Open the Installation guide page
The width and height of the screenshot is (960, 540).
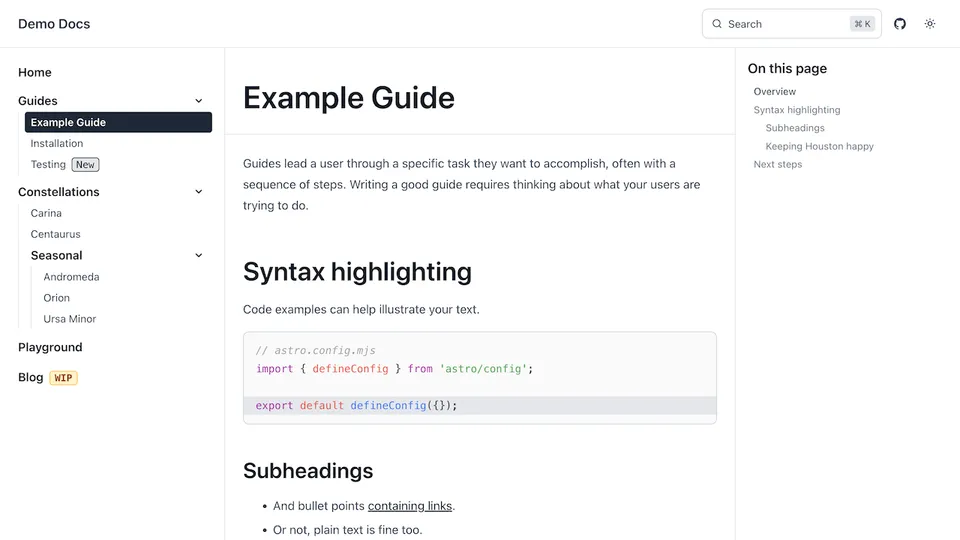57,144
